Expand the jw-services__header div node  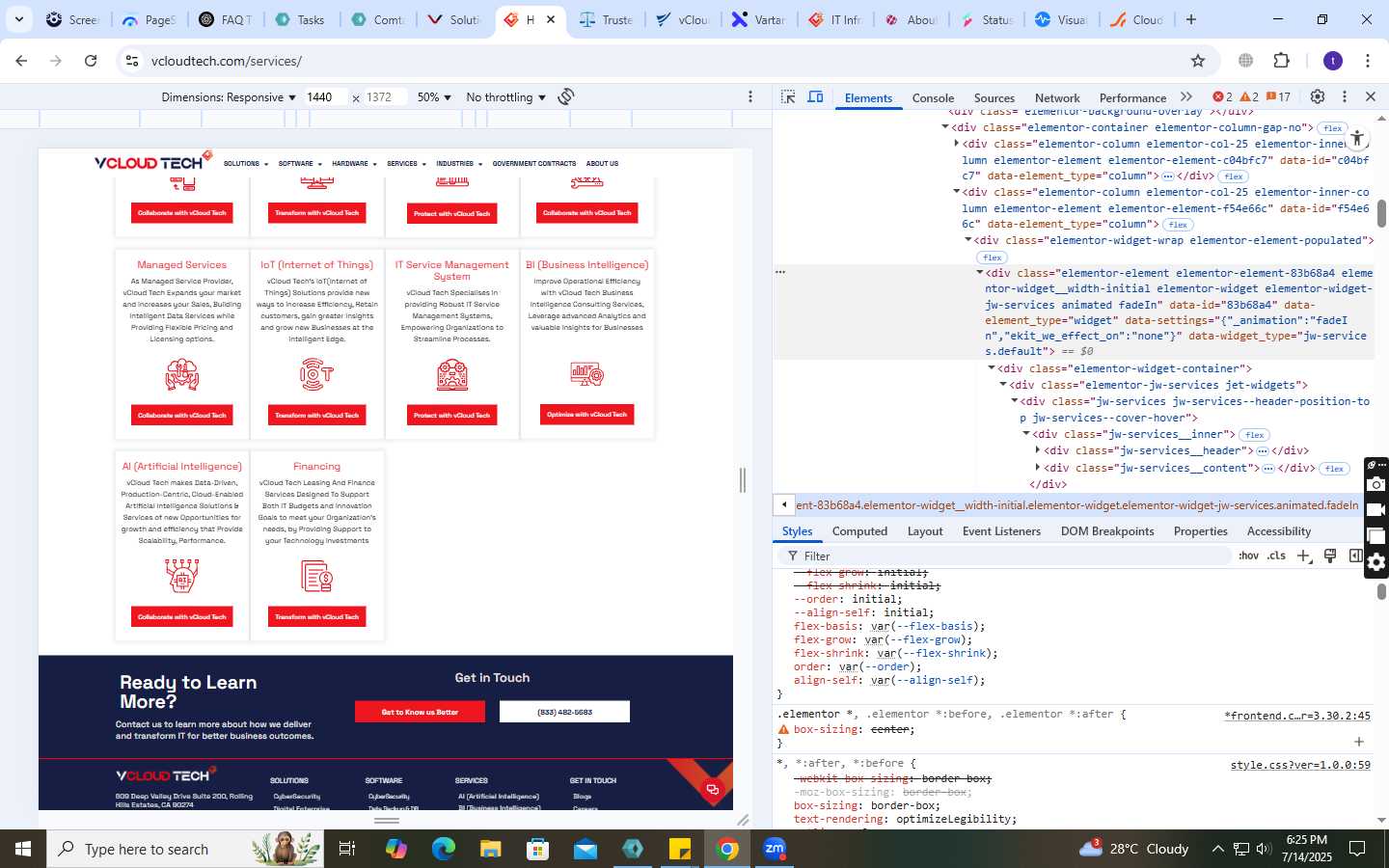[1038, 450]
